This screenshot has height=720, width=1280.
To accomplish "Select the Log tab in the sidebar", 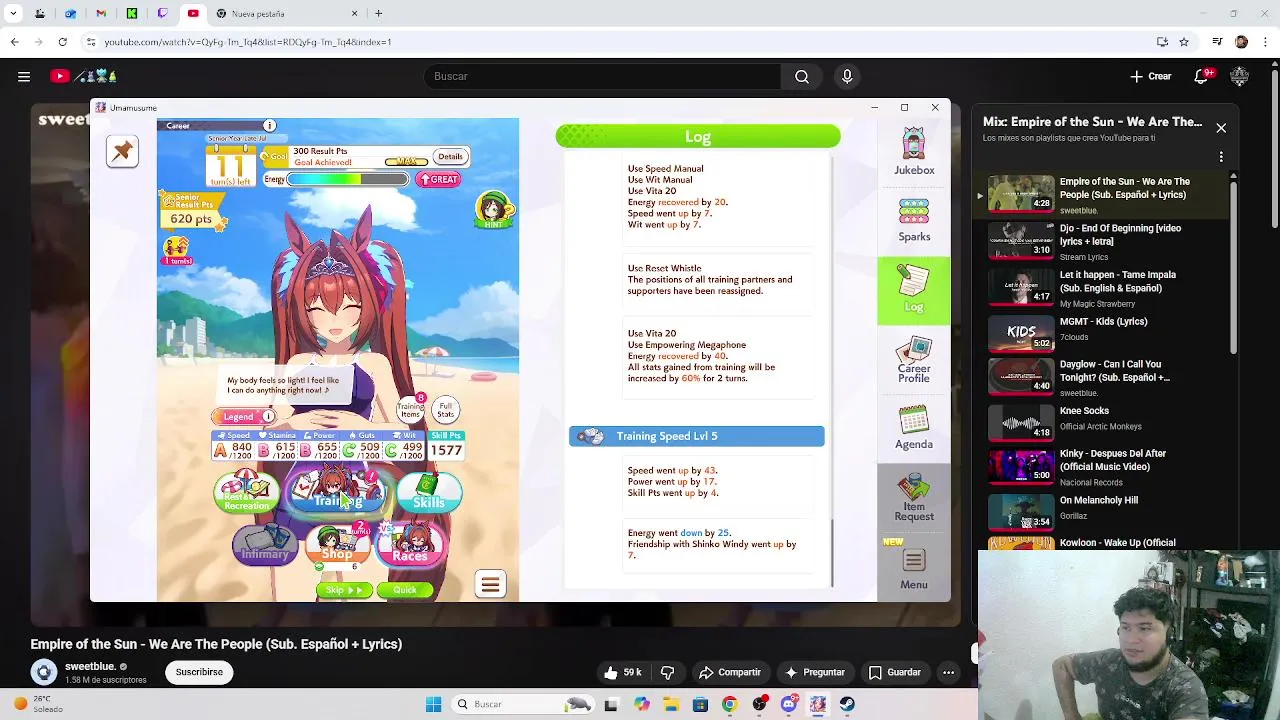I will pyautogui.click(x=913, y=290).
